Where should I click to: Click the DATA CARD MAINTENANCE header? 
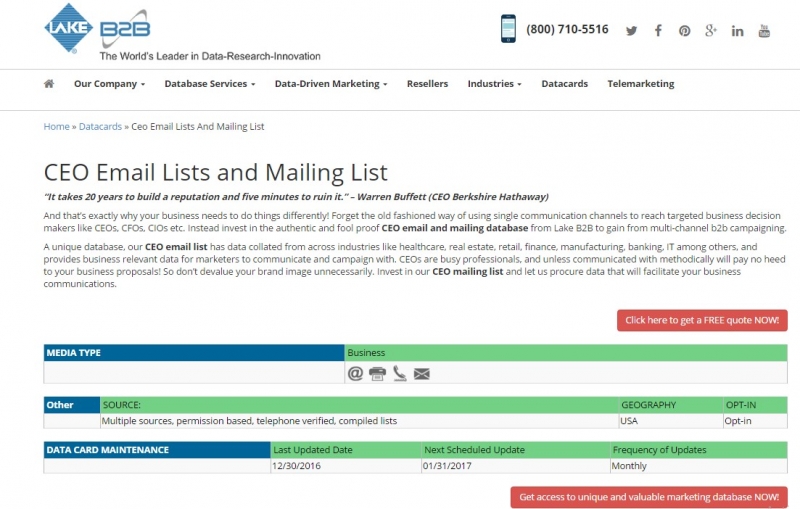pos(157,450)
